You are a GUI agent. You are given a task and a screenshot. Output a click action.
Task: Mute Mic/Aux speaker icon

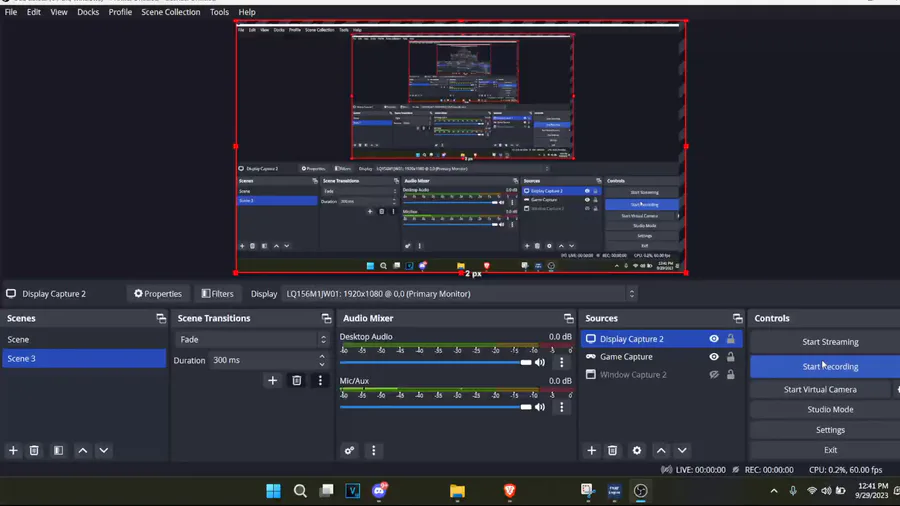[x=540, y=407]
